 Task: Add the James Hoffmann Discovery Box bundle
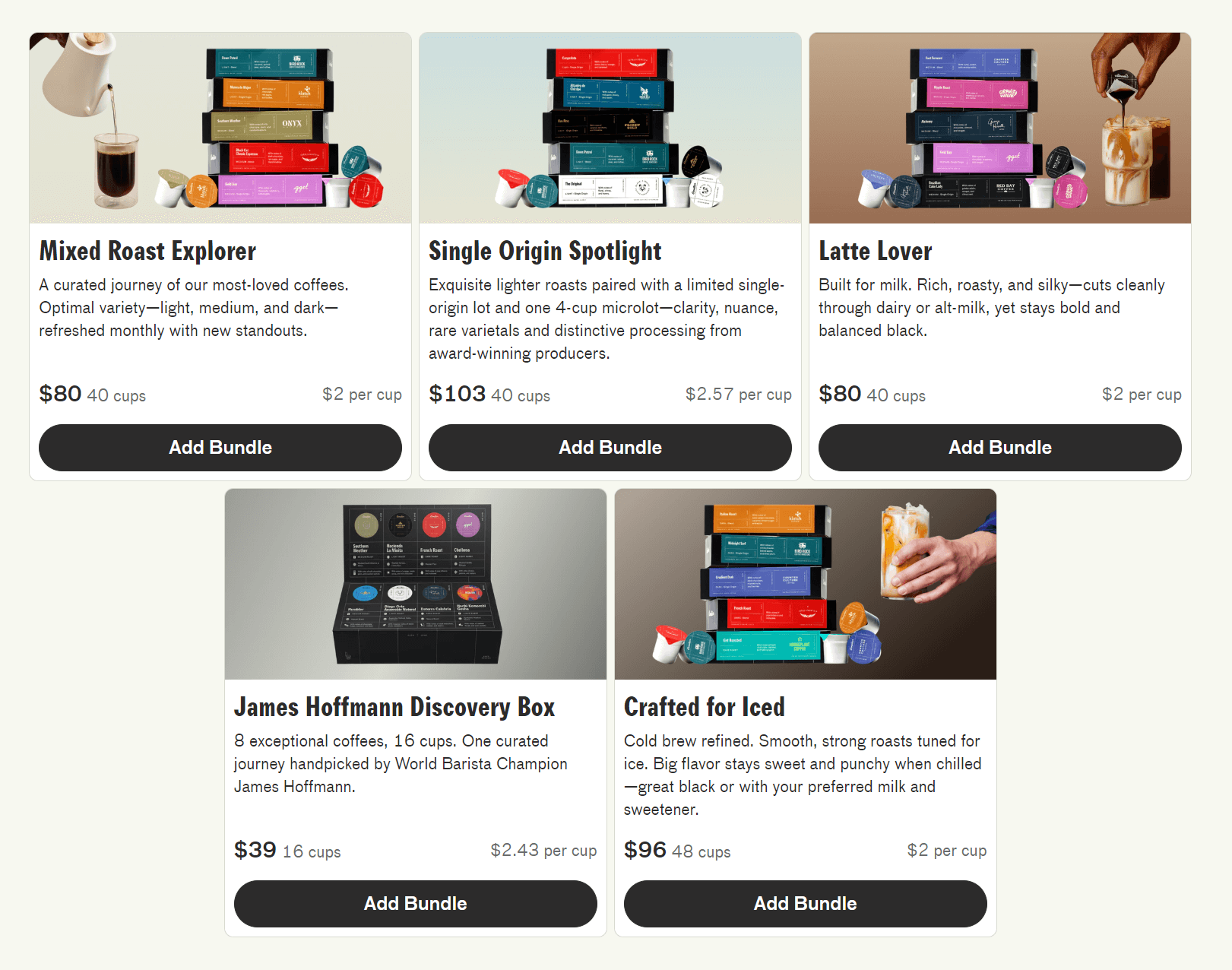pos(416,904)
